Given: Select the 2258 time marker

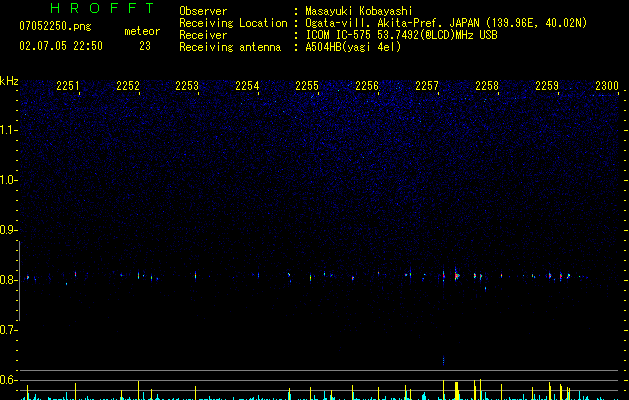Looking at the screenshot, I should tap(487, 86).
